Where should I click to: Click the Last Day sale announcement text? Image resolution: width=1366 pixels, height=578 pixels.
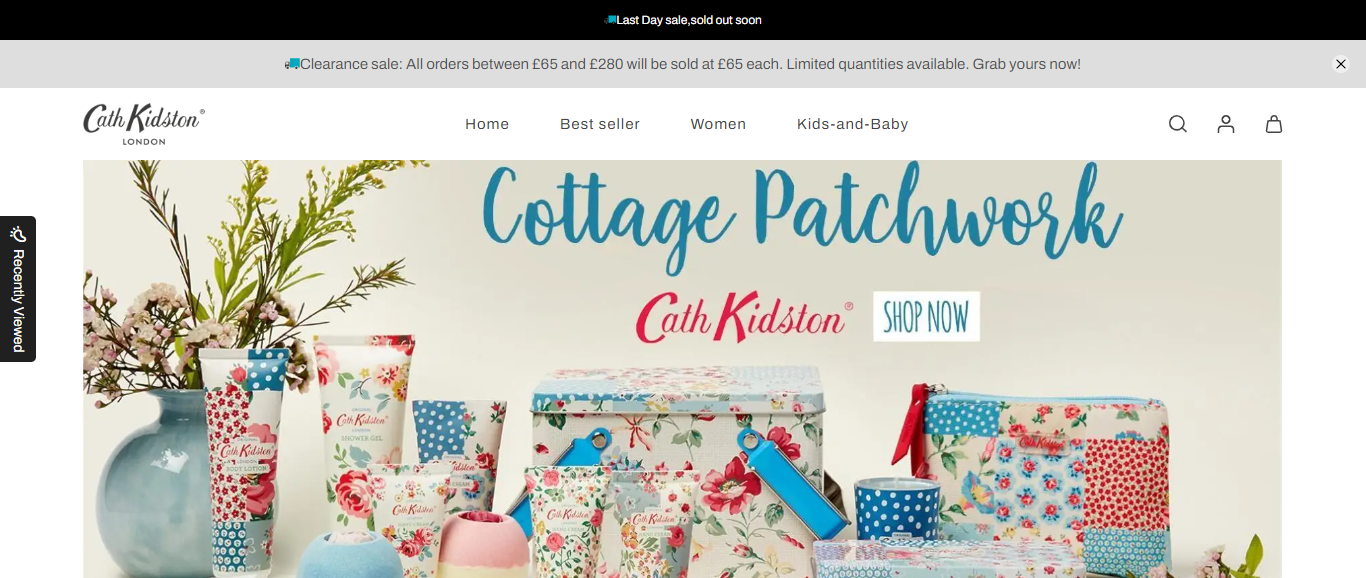click(689, 20)
